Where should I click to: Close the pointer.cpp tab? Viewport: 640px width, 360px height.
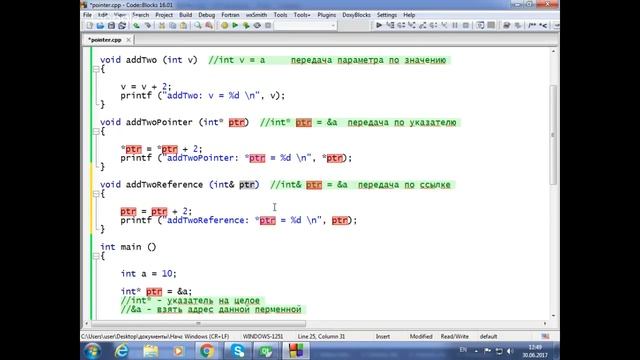click(x=129, y=40)
